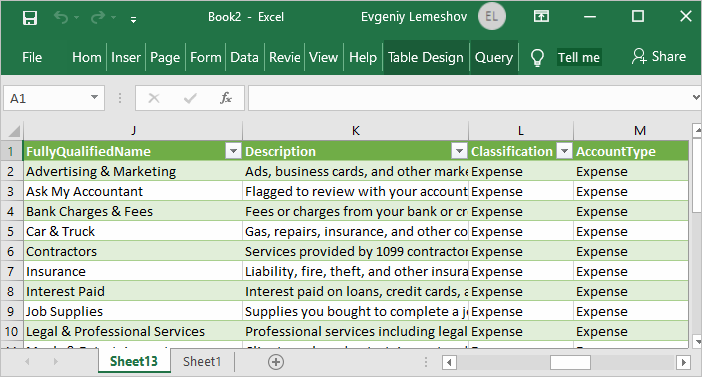
Task: Expand the formula bar chevron
Action: (696, 97)
